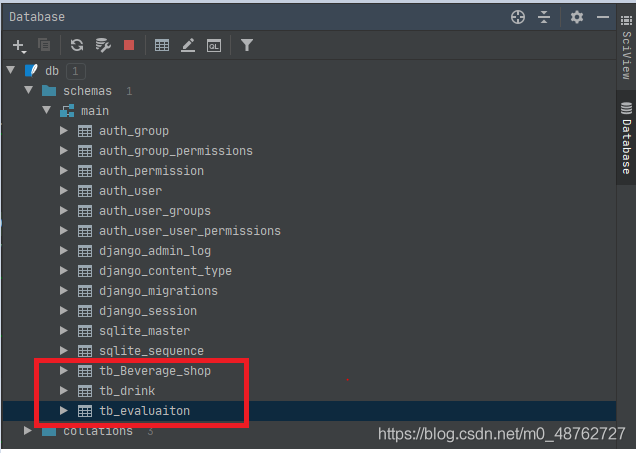Click the schemas folder icon
Image resolution: width=636 pixels, height=453 pixels.
click(x=49, y=90)
